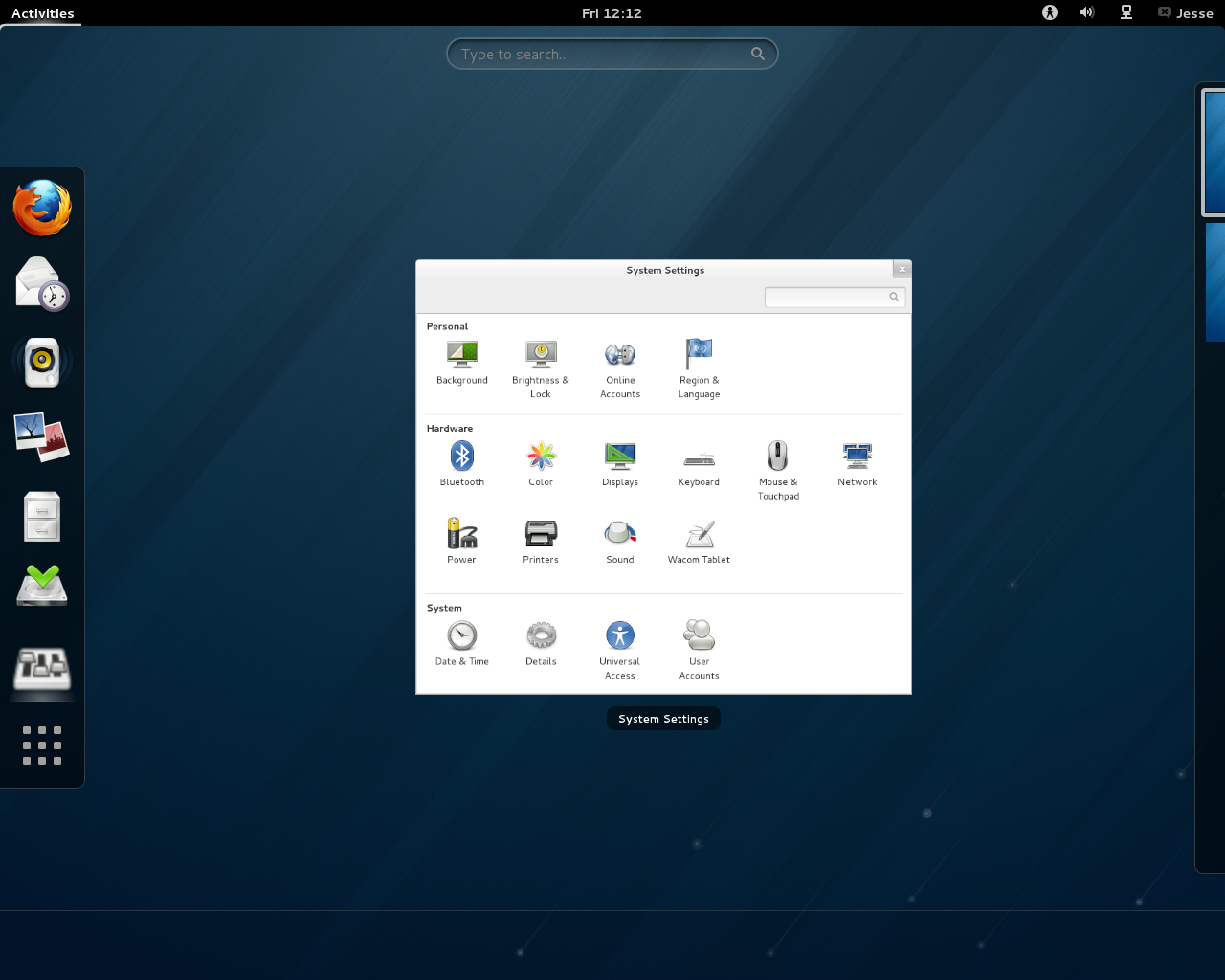Focus the Type to search field
The height and width of the screenshot is (980, 1225).
[x=612, y=54]
